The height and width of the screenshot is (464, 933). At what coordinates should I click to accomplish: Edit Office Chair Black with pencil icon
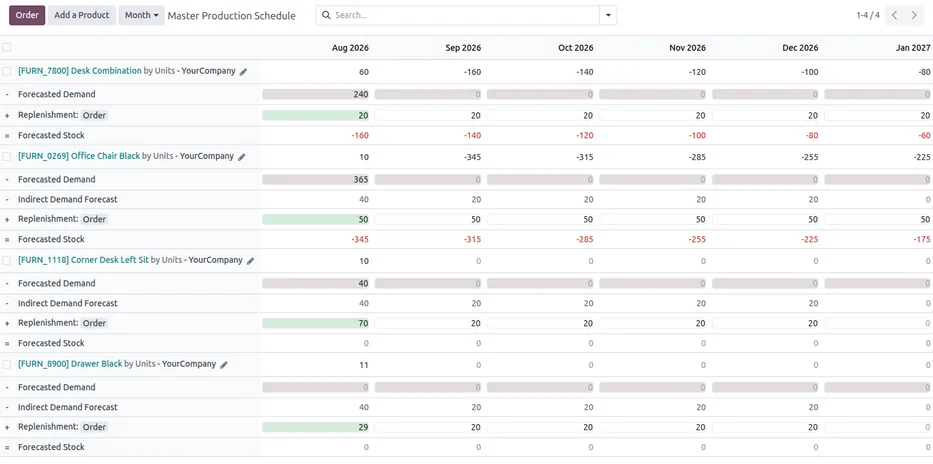click(x=242, y=157)
